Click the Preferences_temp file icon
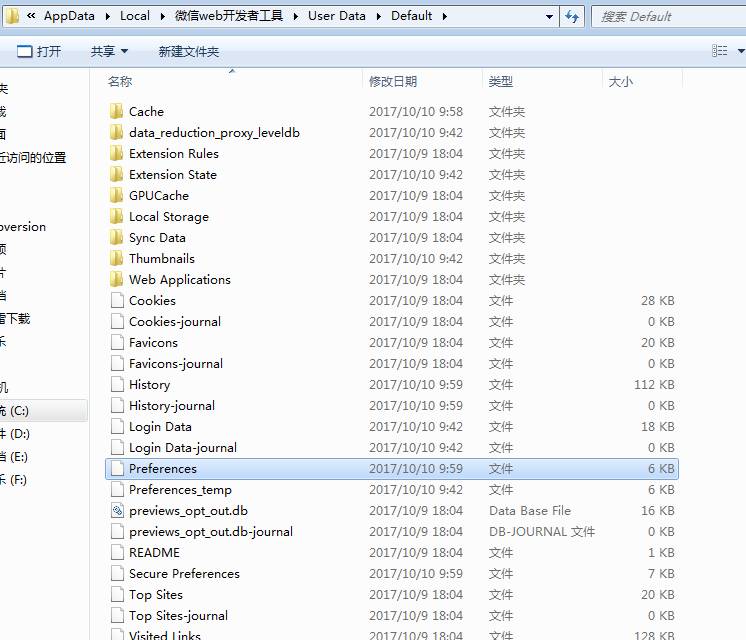Screen dimensions: 746x640 pyautogui.click(x=117, y=489)
